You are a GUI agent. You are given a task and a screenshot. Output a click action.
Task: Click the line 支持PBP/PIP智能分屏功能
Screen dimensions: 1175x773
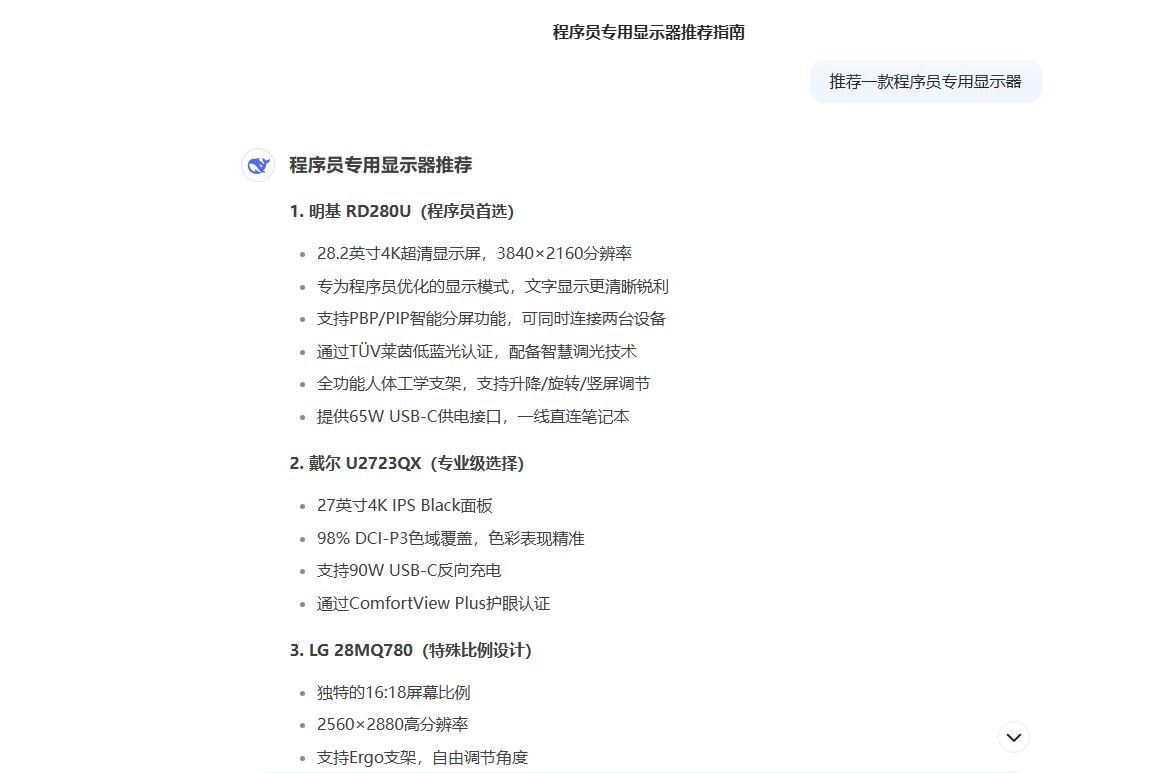click(x=491, y=318)
